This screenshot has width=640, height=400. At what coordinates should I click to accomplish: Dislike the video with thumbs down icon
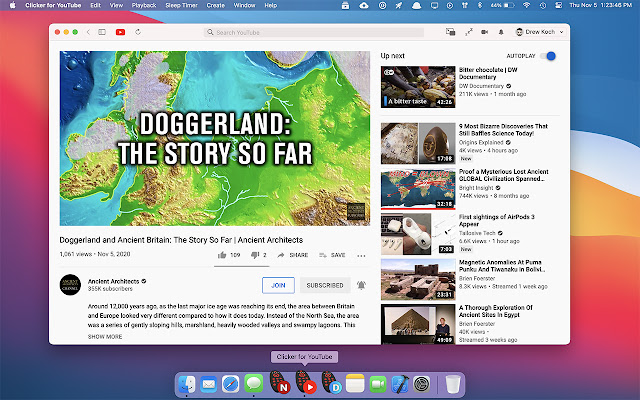[255, 255]
